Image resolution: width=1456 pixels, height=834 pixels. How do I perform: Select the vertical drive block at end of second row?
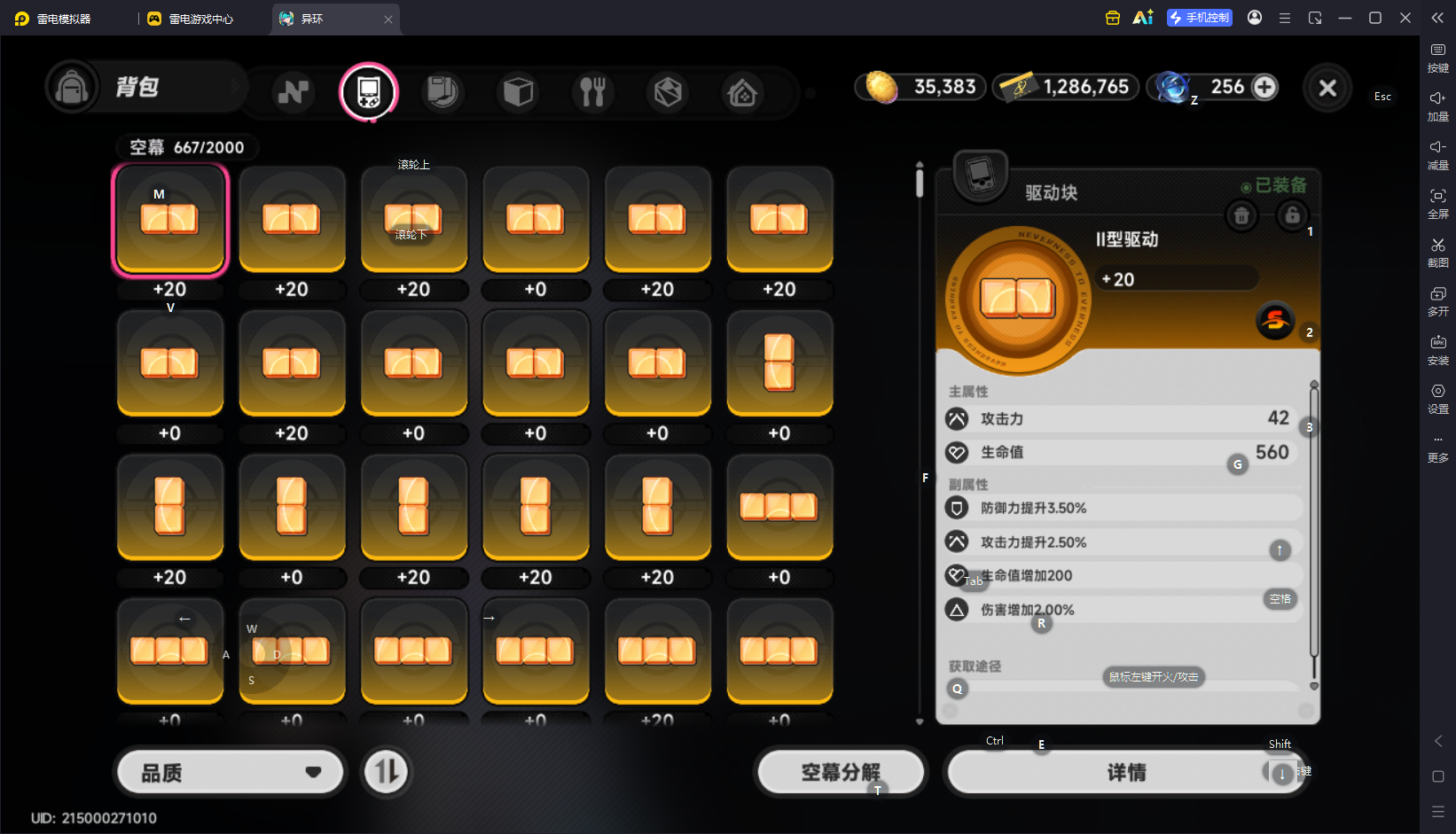coord(779,362)
